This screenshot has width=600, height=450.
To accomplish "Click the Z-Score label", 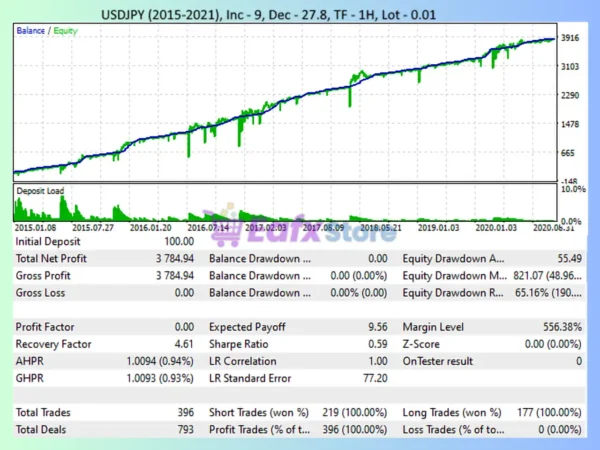I will pyautogui.click(x=421, y=344).
